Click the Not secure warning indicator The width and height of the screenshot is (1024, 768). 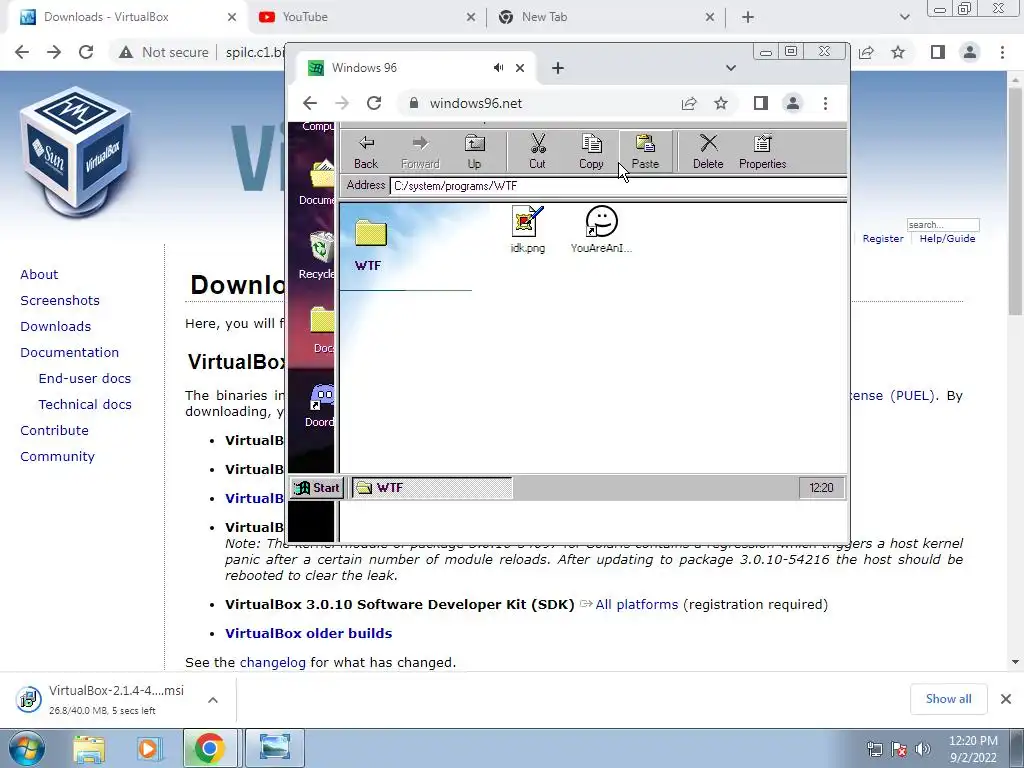coord(164,52)
